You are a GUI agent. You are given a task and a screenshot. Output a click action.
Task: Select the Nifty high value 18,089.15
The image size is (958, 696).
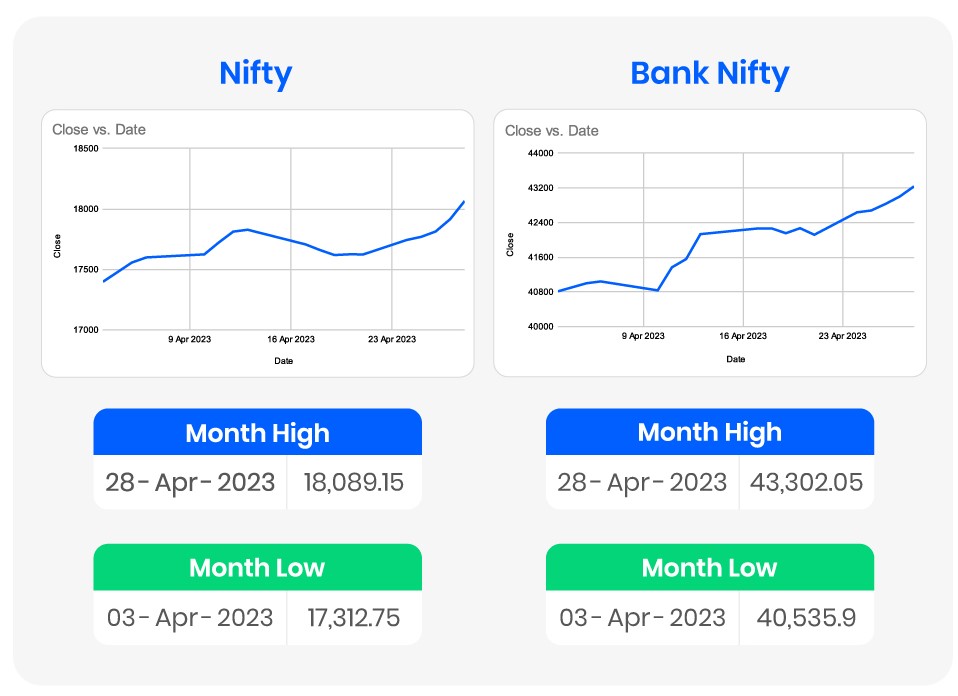click(353, 483)
